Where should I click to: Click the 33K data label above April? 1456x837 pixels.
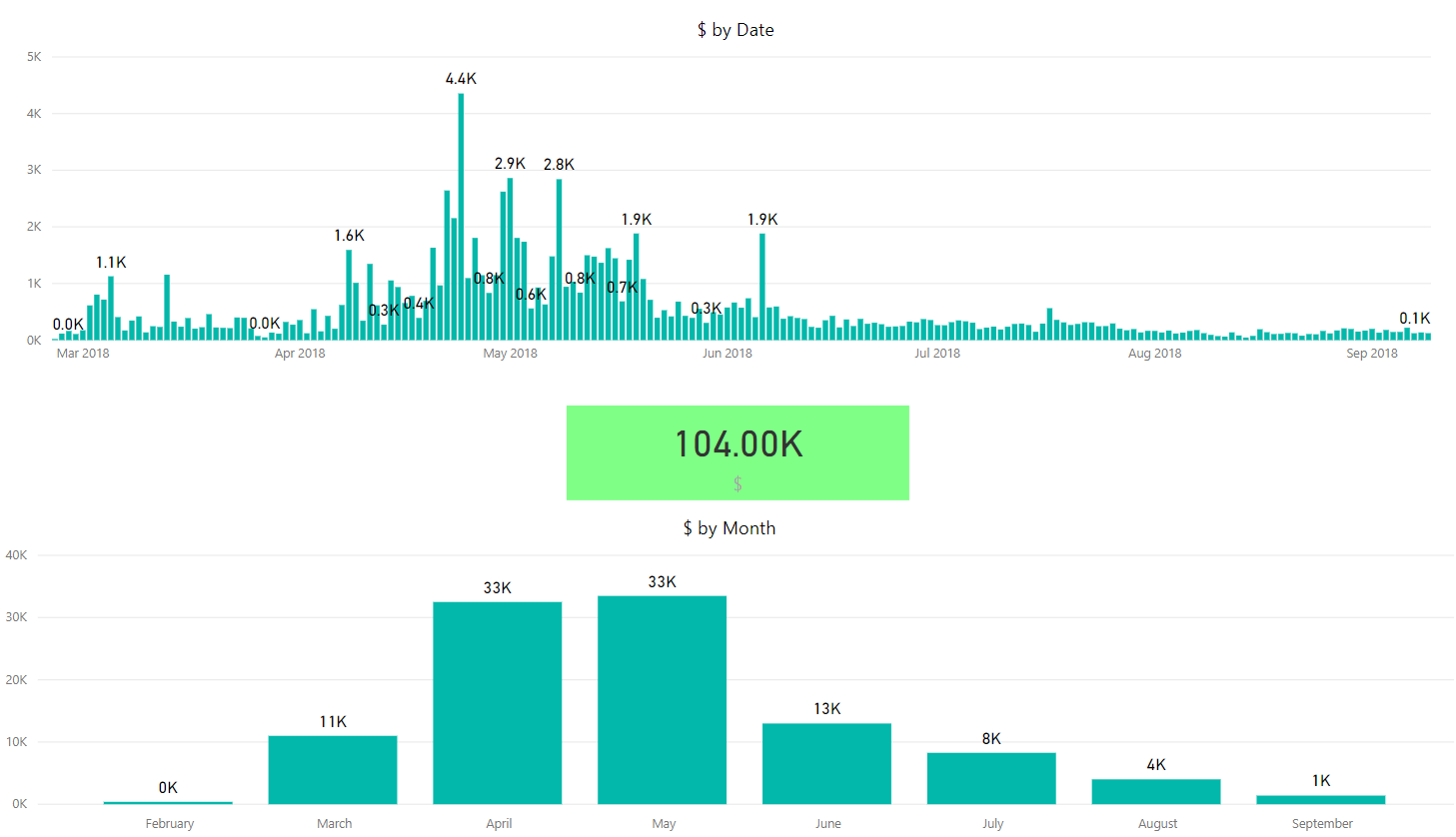pos(498,587)
